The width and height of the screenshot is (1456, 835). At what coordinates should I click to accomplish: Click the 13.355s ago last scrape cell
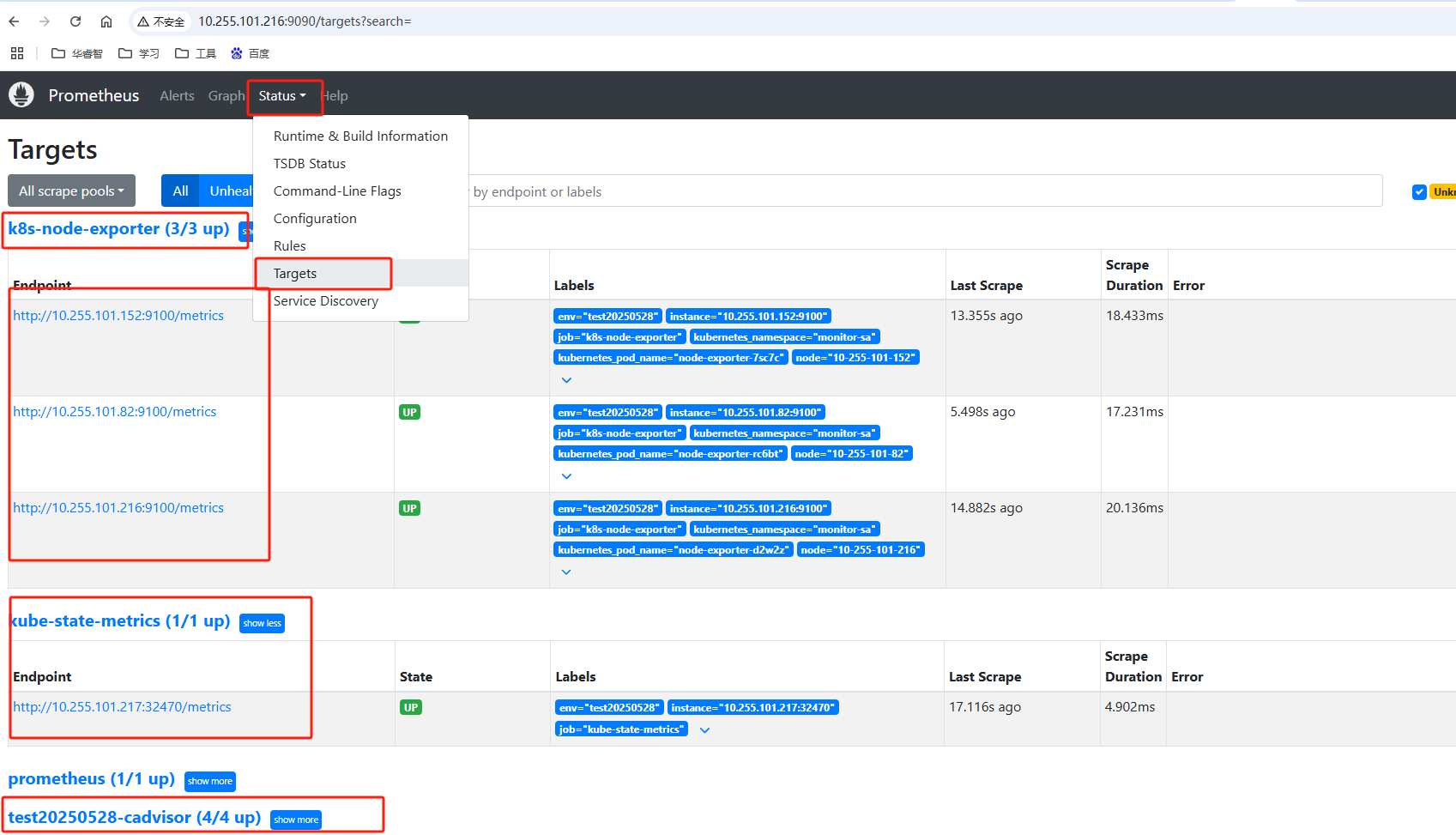(x=986, y=316)
